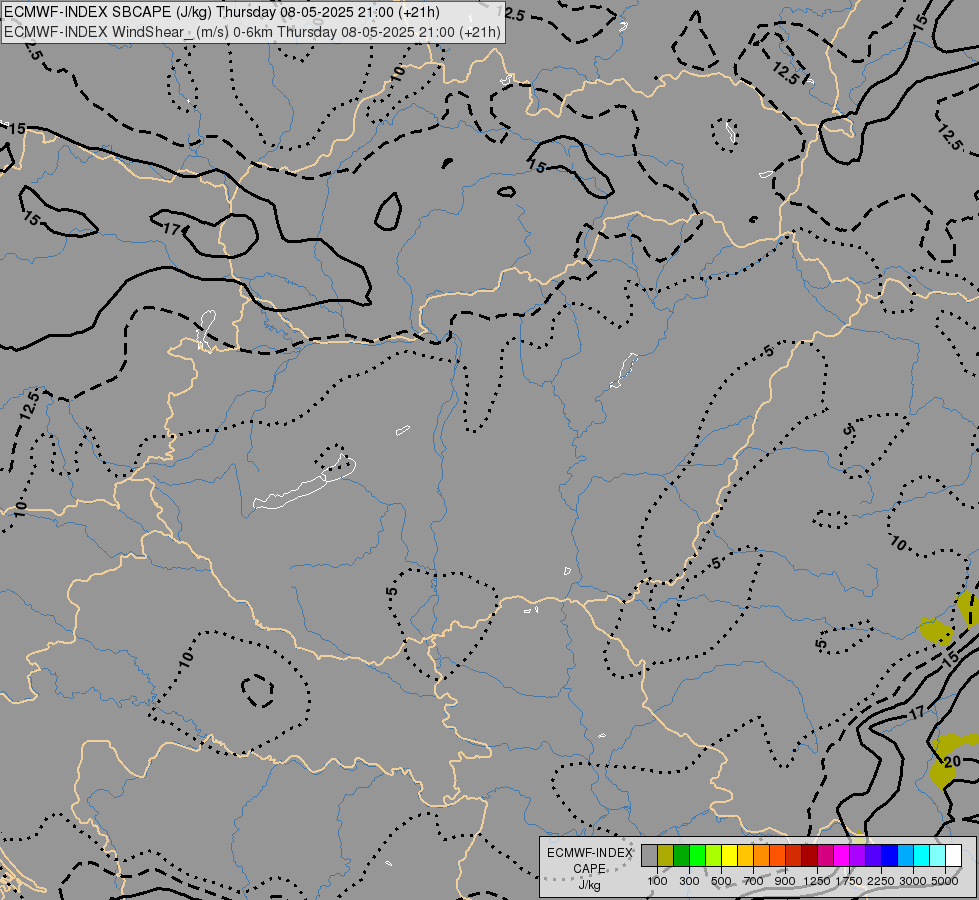Click the legend label 3000
Image resolution: width=979 pixels, height=900 pixels.
913,881
